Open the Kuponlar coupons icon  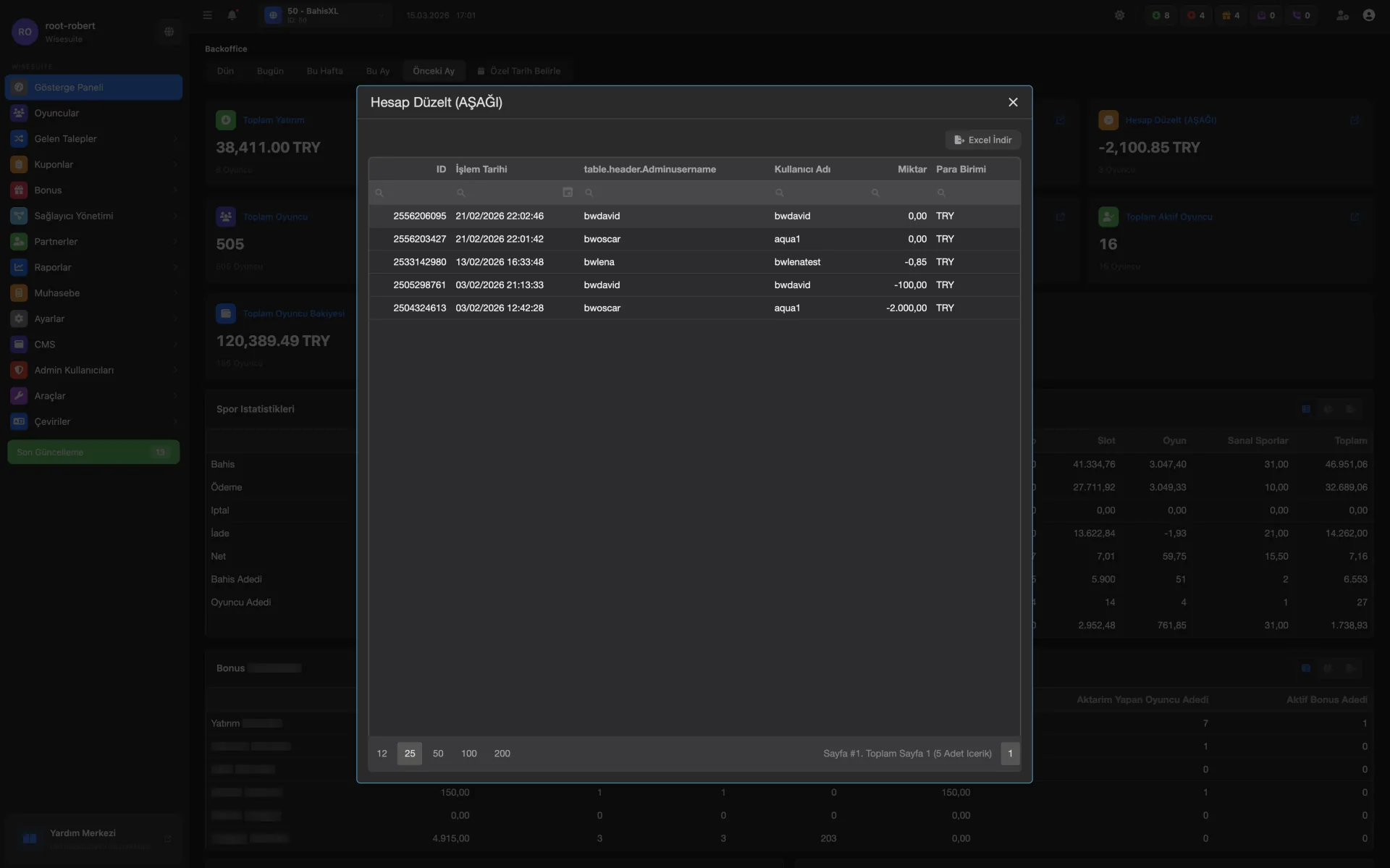(x=19, y=164)
